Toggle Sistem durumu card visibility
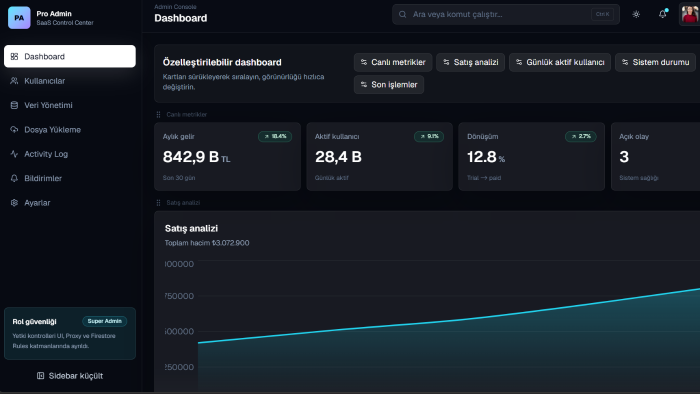The image size is (700, 394). click(655, 62)
